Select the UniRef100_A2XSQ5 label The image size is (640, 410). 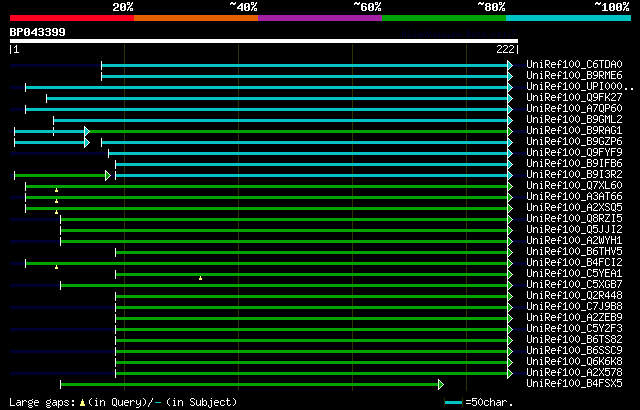574,208
